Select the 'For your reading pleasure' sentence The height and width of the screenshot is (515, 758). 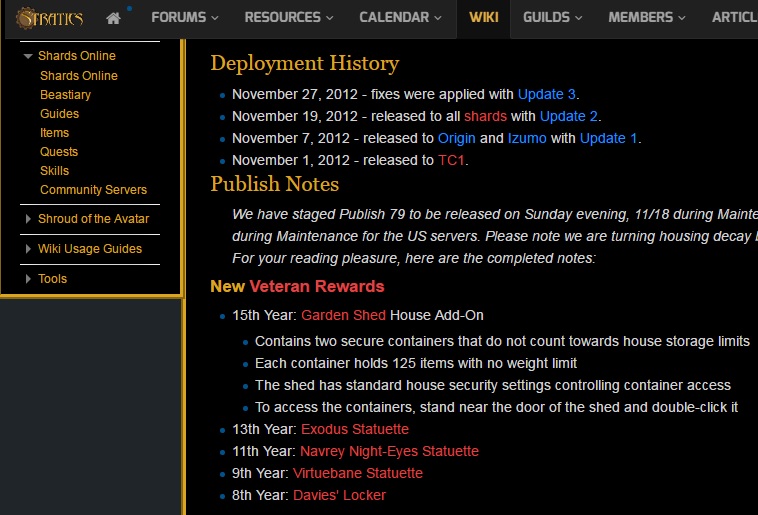click(x=413, y=259)
